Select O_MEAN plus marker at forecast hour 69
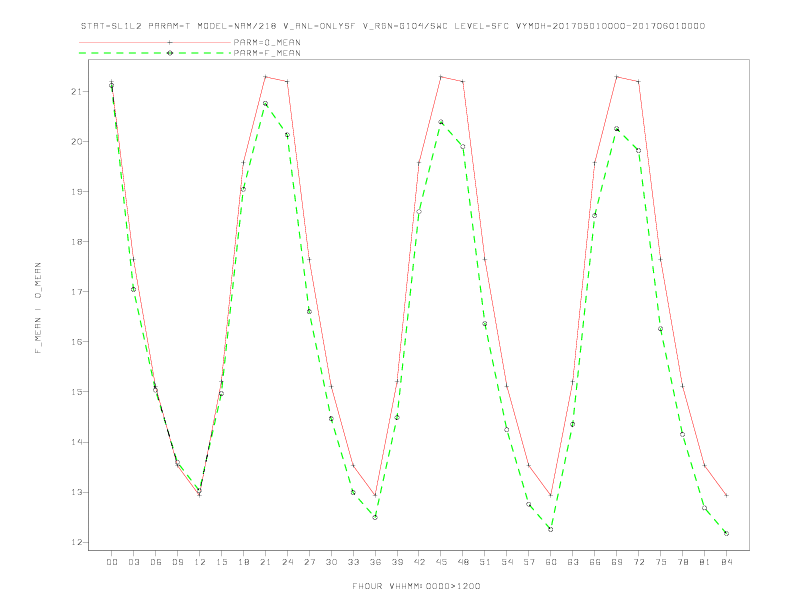The width and height of the screenshot is (792, 612). tap(617, 77)
